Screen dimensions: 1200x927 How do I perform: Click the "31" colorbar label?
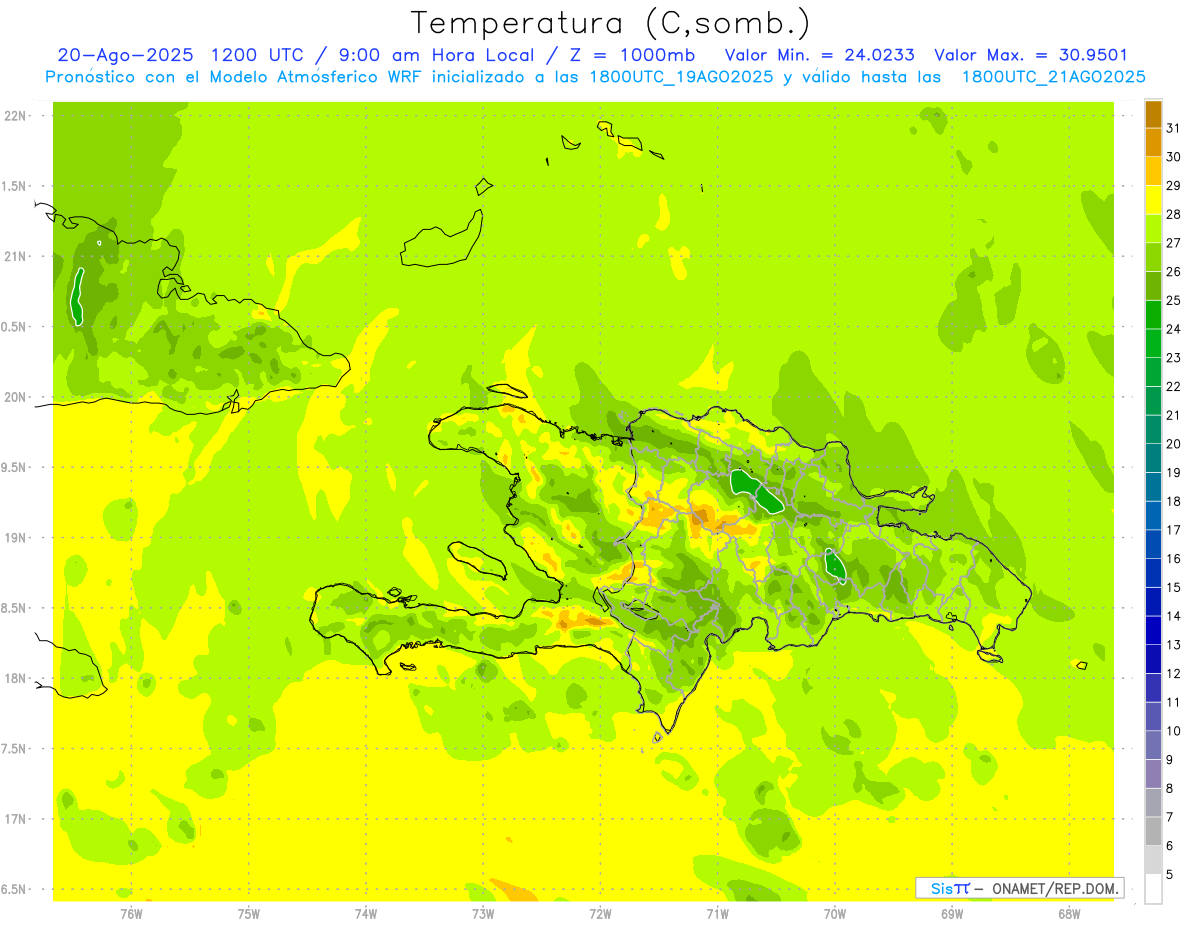(1174, 128)
